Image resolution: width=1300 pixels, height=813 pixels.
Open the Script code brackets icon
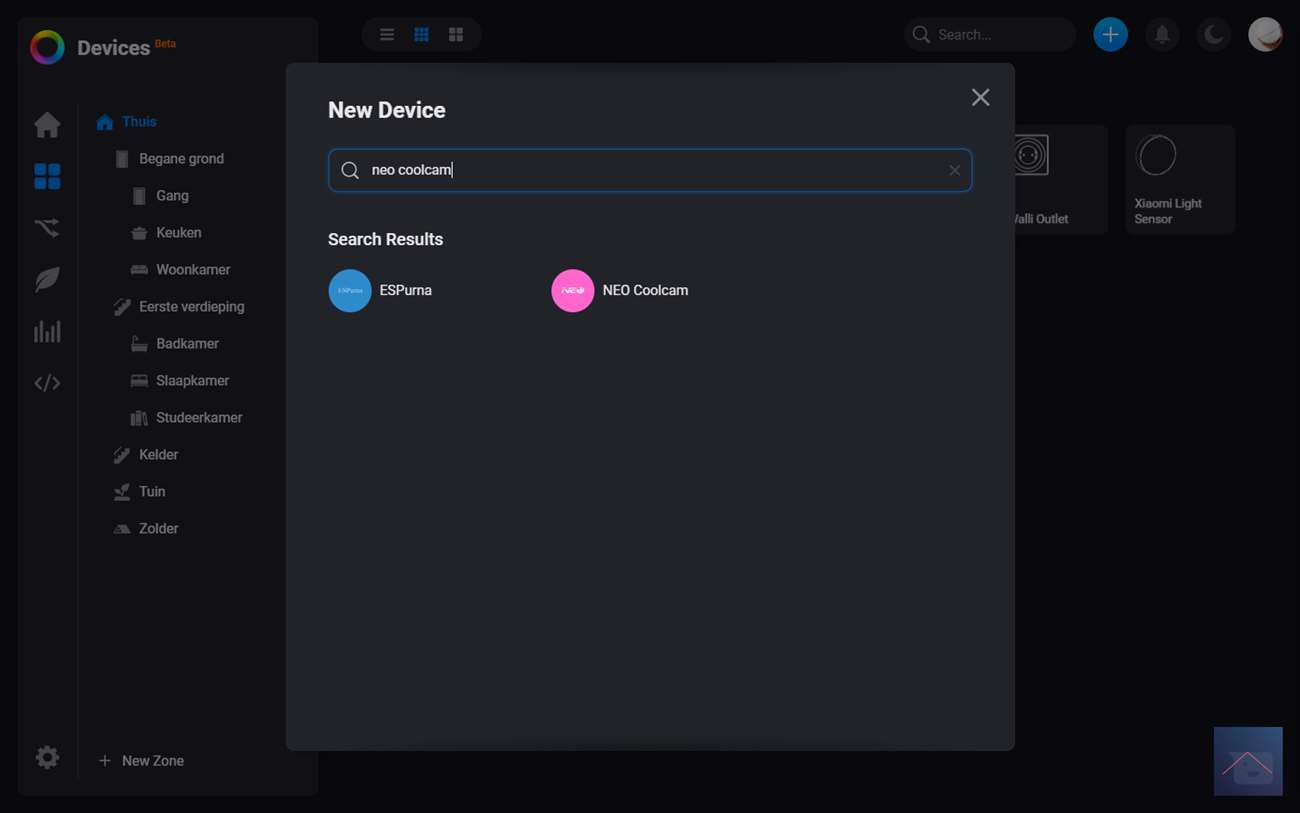pos(47,383)
